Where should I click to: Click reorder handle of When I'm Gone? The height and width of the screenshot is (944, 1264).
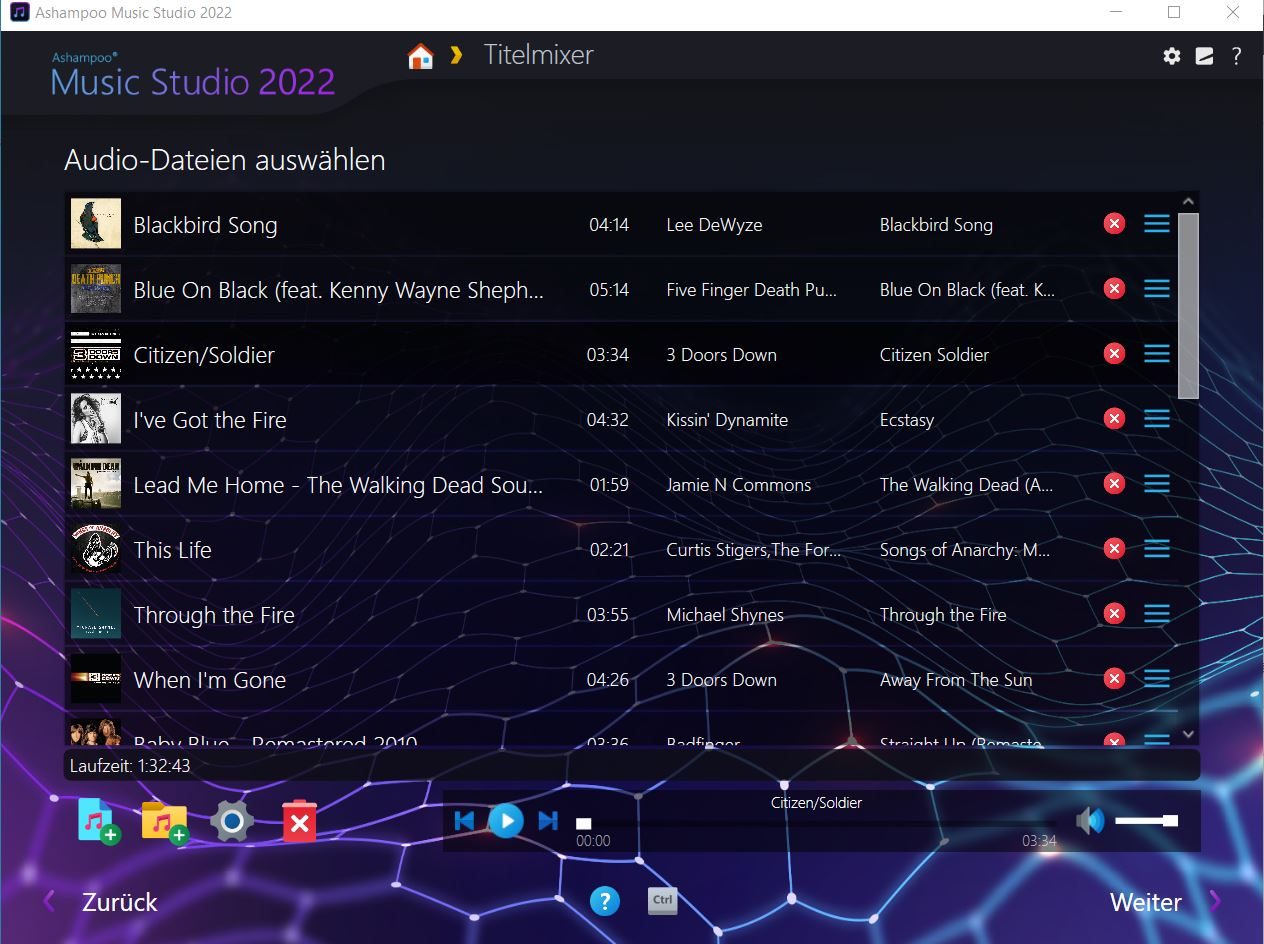point(1157,679)
